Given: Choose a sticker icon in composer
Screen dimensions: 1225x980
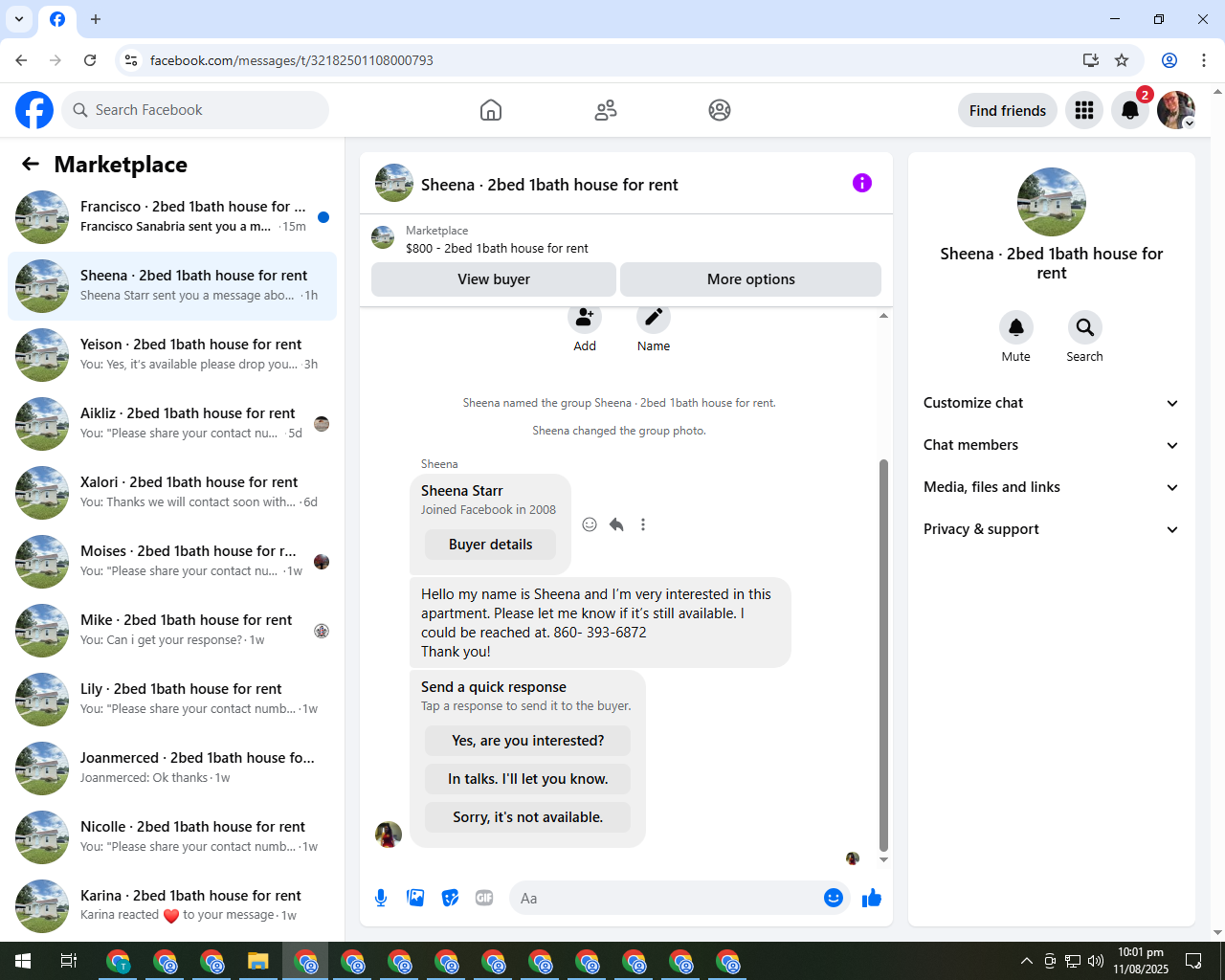Looking at the screenshot, I should [x=450, y=898].
